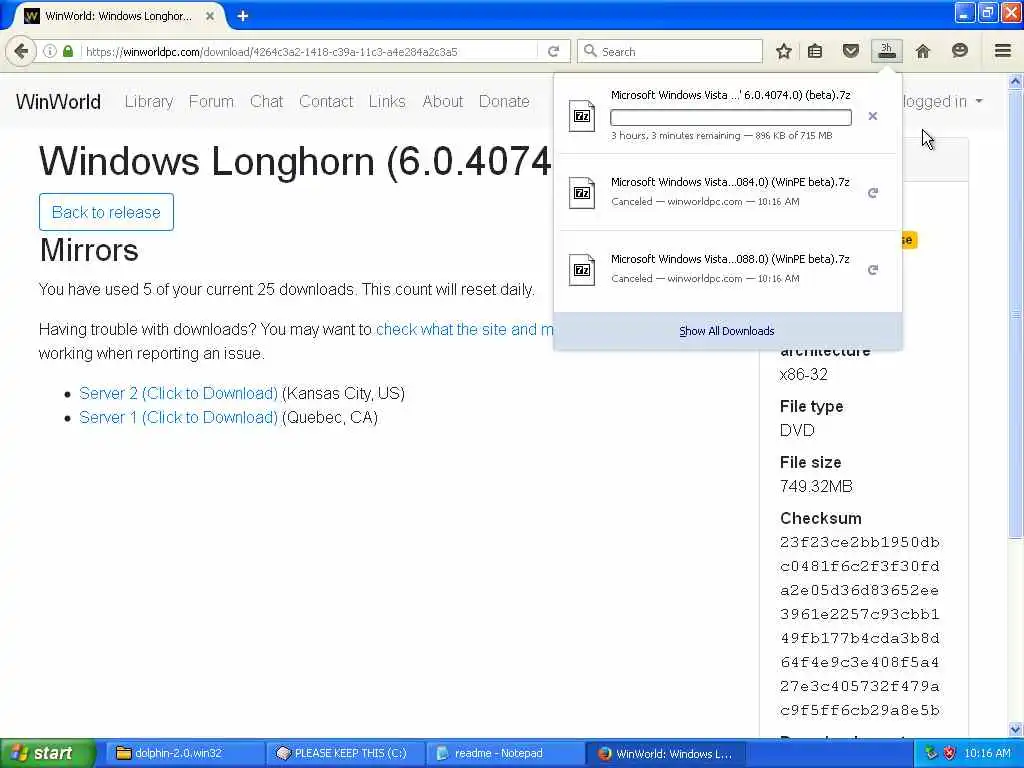Open the Windows start menu

tap(47, 753)
